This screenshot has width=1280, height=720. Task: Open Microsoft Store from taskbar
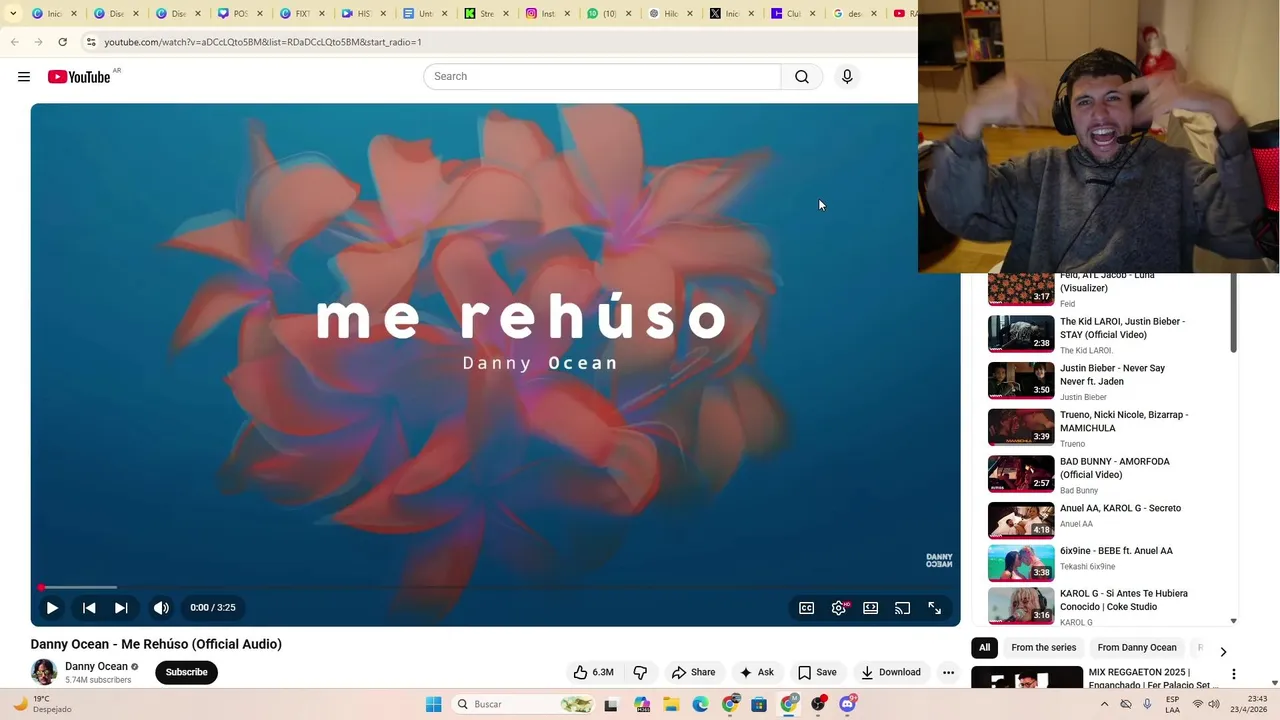click(x=759, y=704)
